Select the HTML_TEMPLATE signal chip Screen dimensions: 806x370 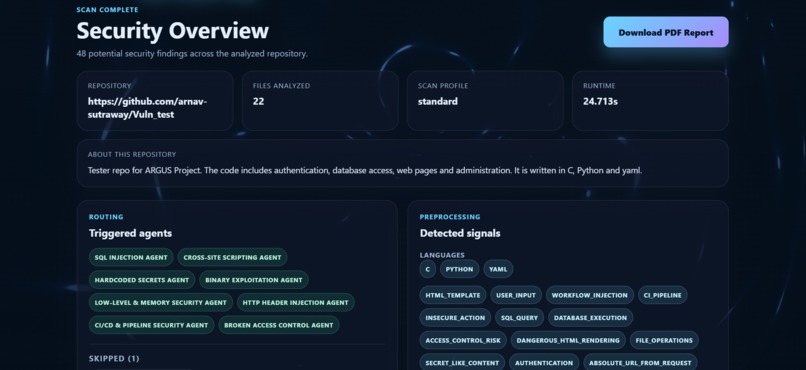point(453,295)
